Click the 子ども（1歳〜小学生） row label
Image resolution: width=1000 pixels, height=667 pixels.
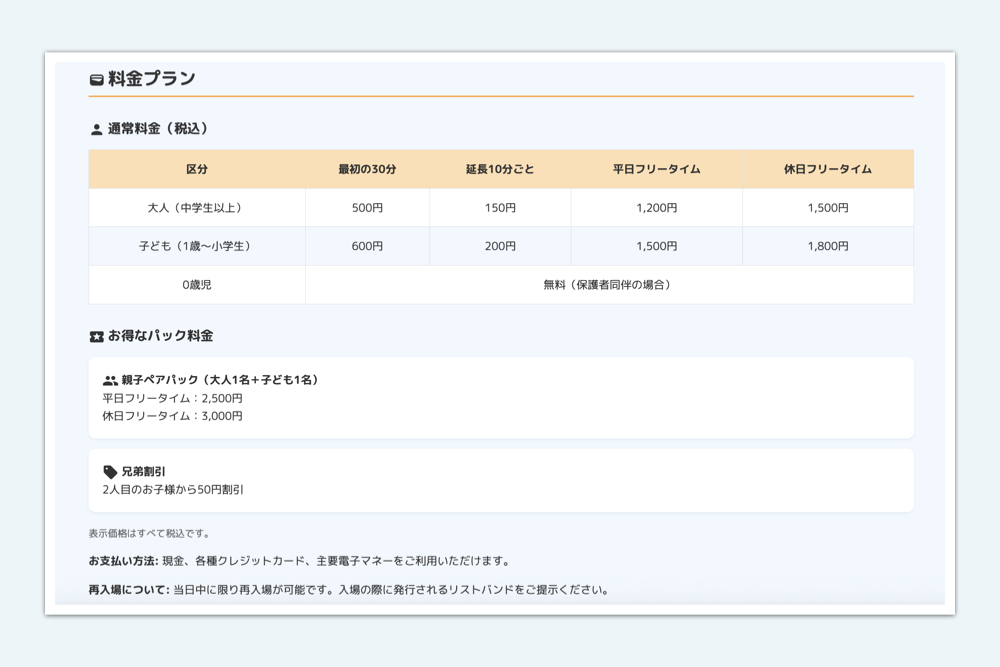click(197, 245)
